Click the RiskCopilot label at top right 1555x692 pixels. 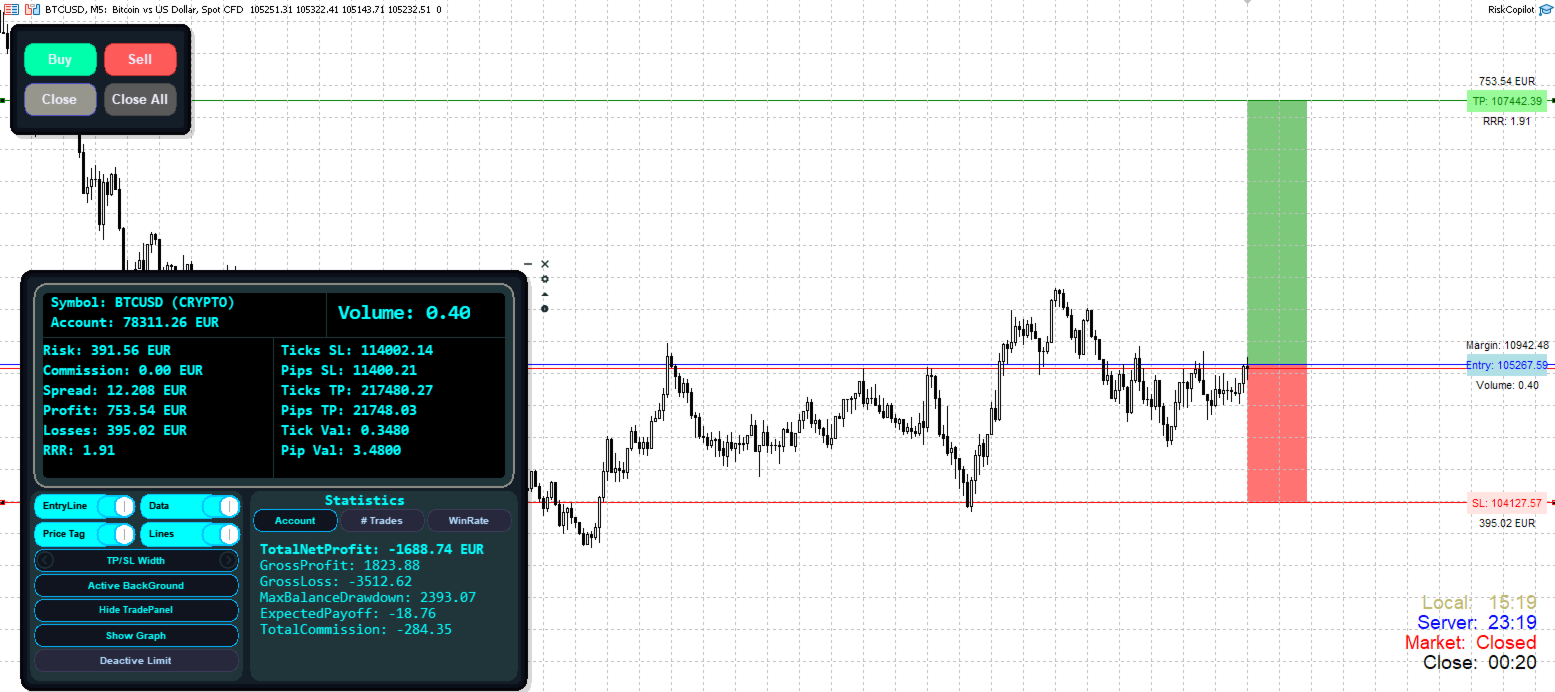point(1510,9)
